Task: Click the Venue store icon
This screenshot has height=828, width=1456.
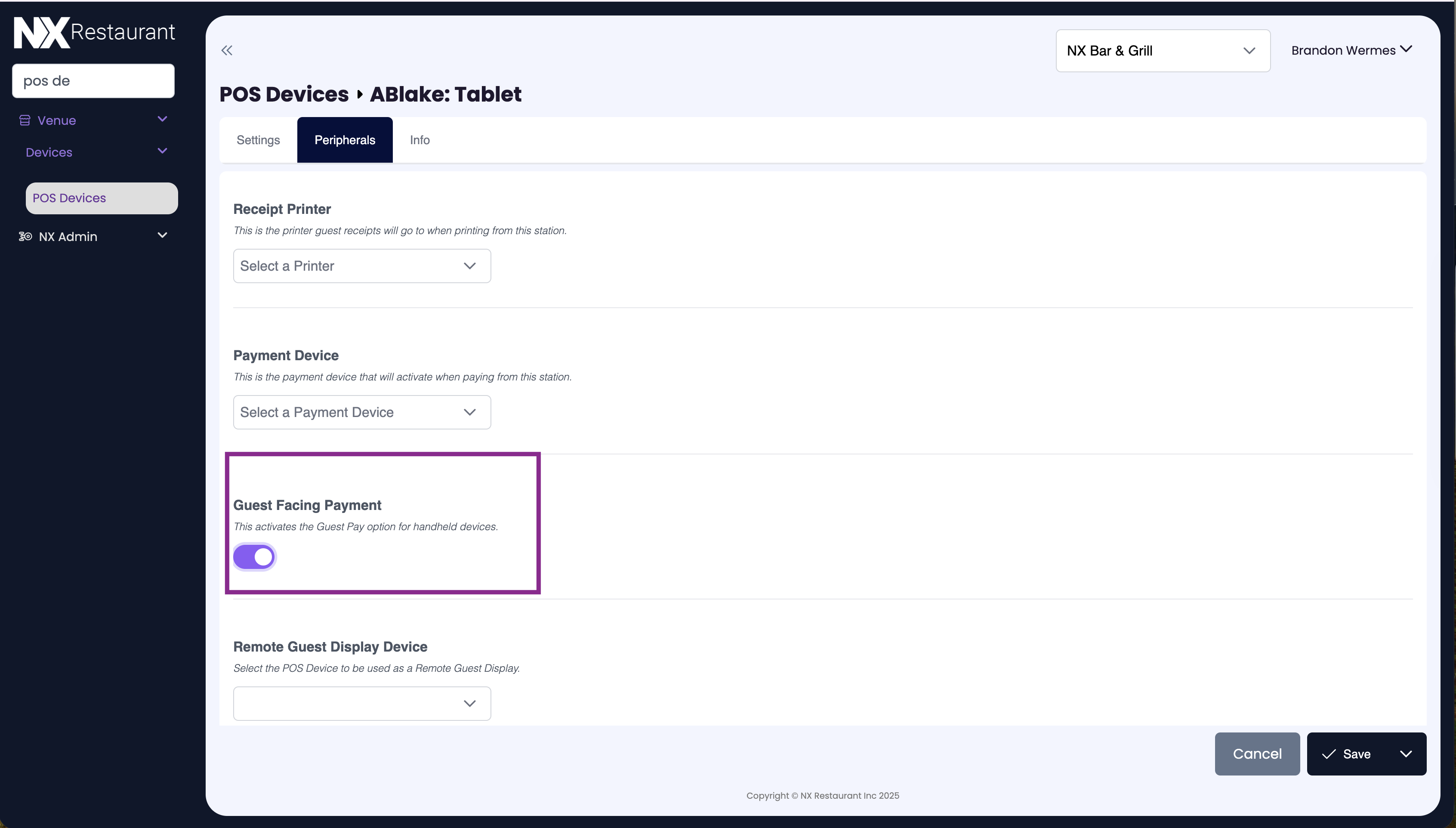Action: click(x=25, y=120)
